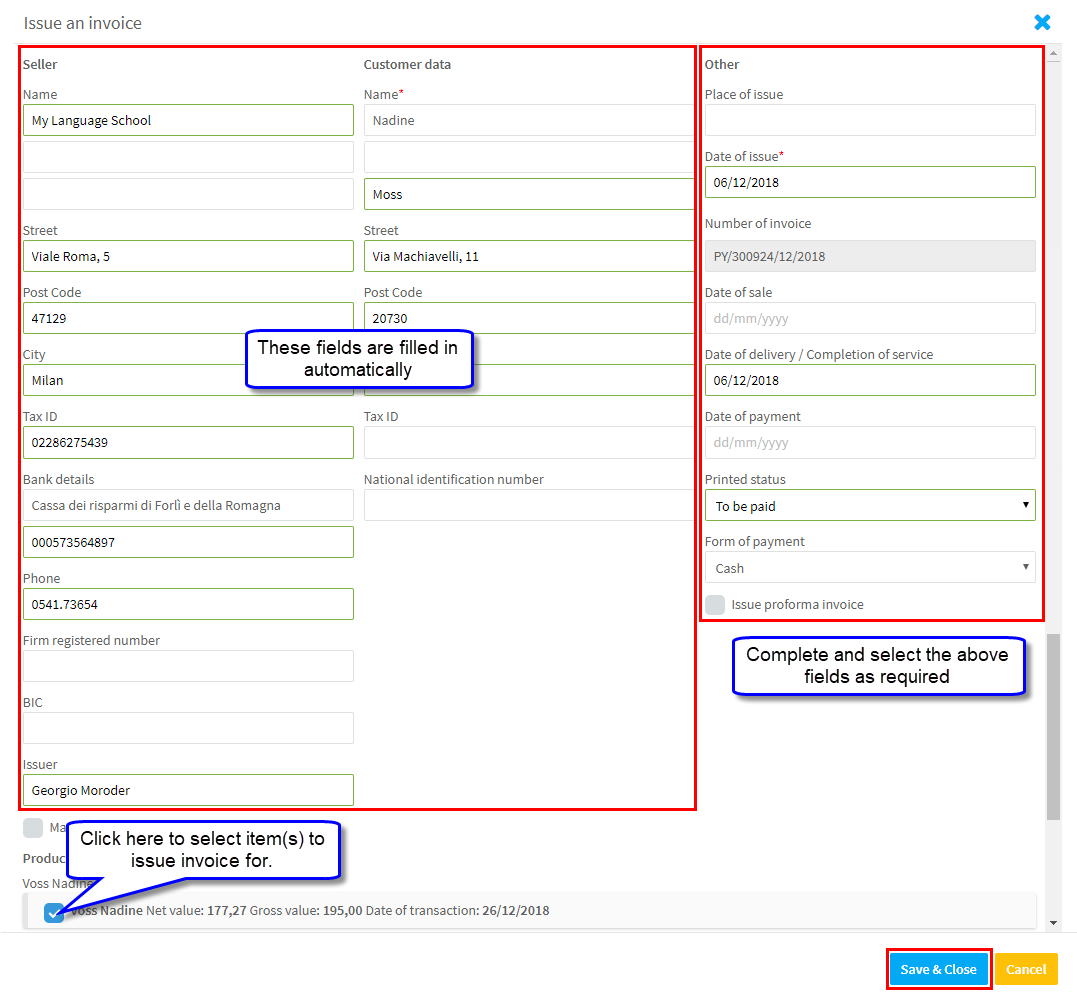The width and height of the screenshot is (1077, 1001).
Task: Click the dialog's vertical scrollbar thumb
Action: tap(1053, 725)
